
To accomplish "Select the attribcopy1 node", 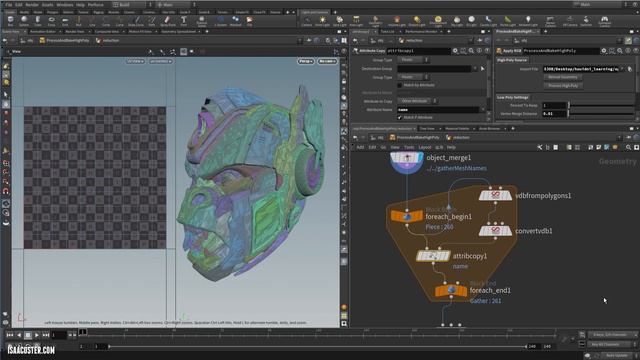I will 433,256.
